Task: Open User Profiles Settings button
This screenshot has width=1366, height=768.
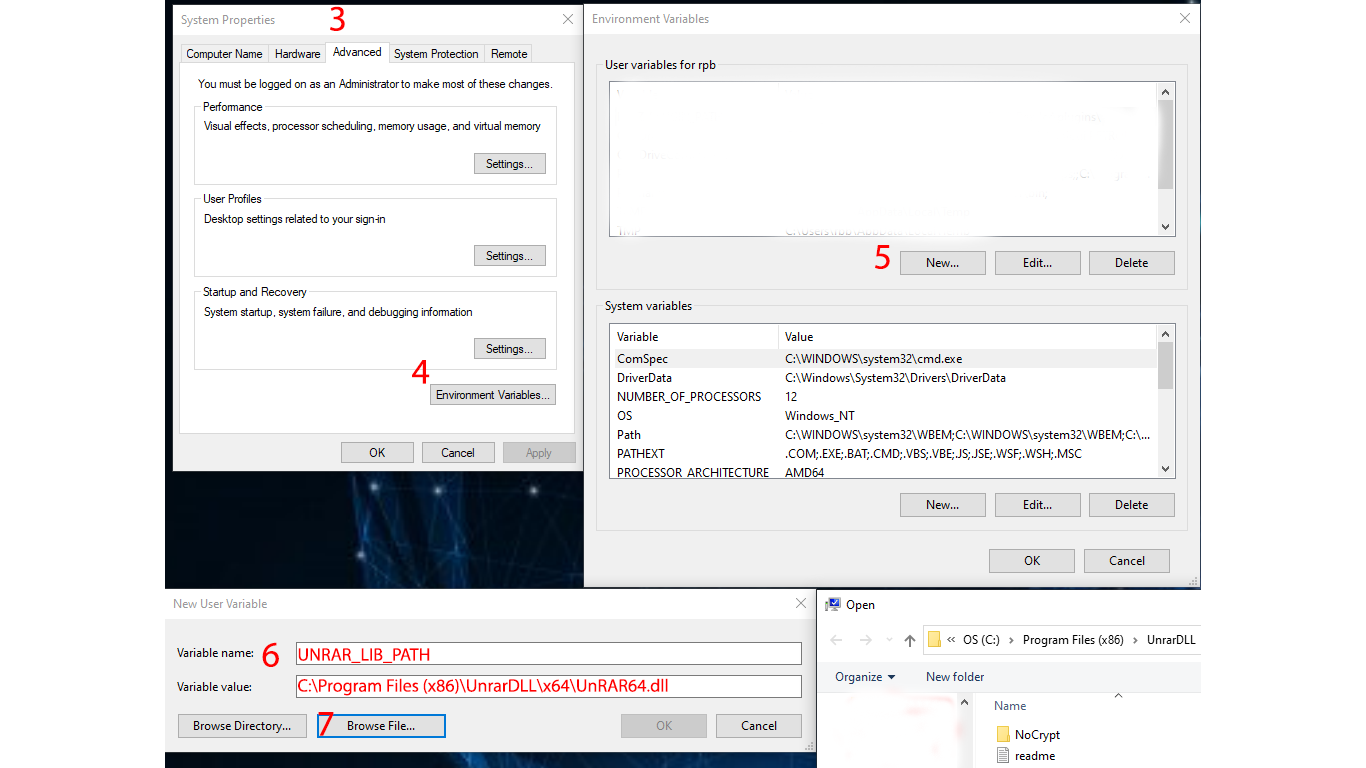Action: pos(509,256)
